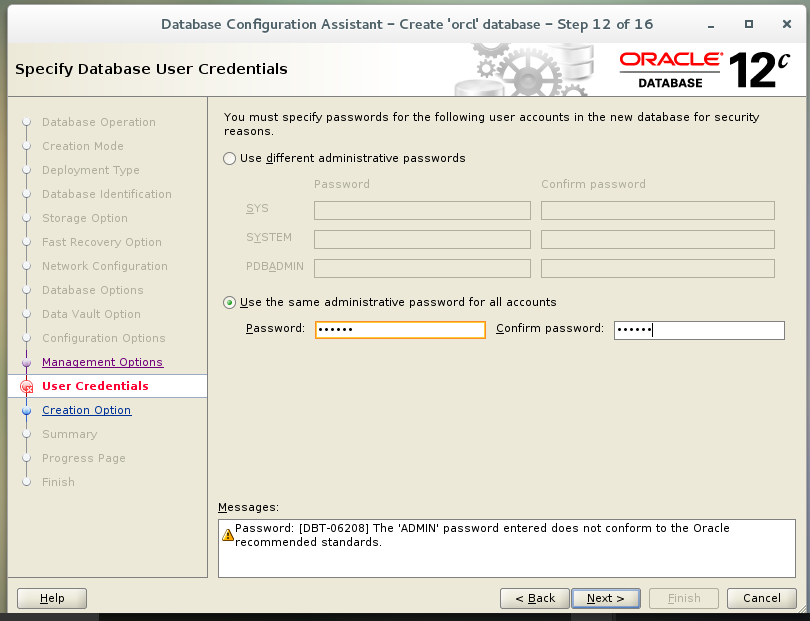The image size is (810, 621).
Task: Click the Database Operation step bullet
Action: click(27, 122)
